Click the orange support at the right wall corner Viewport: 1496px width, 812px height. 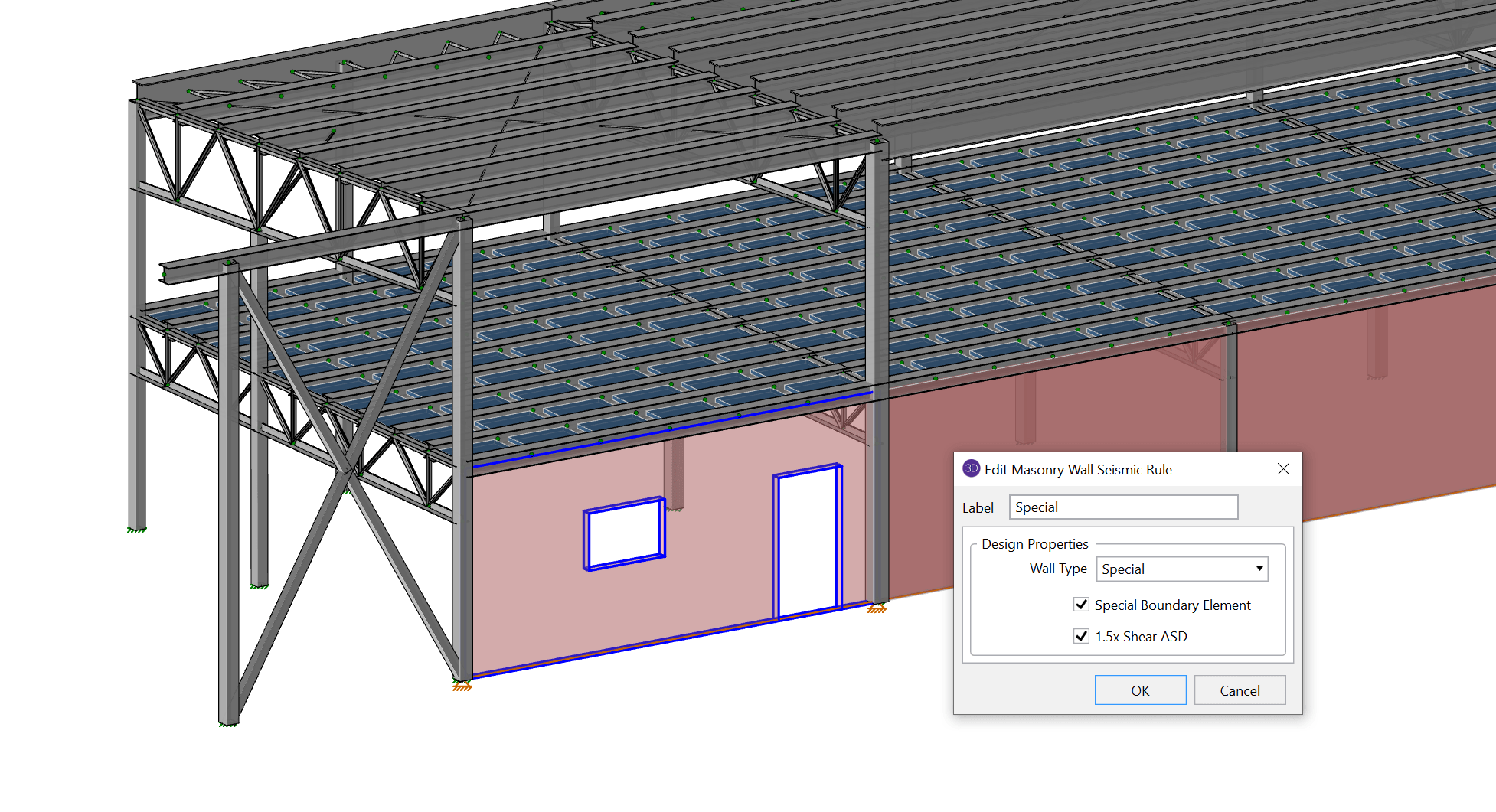pos(877,609)
